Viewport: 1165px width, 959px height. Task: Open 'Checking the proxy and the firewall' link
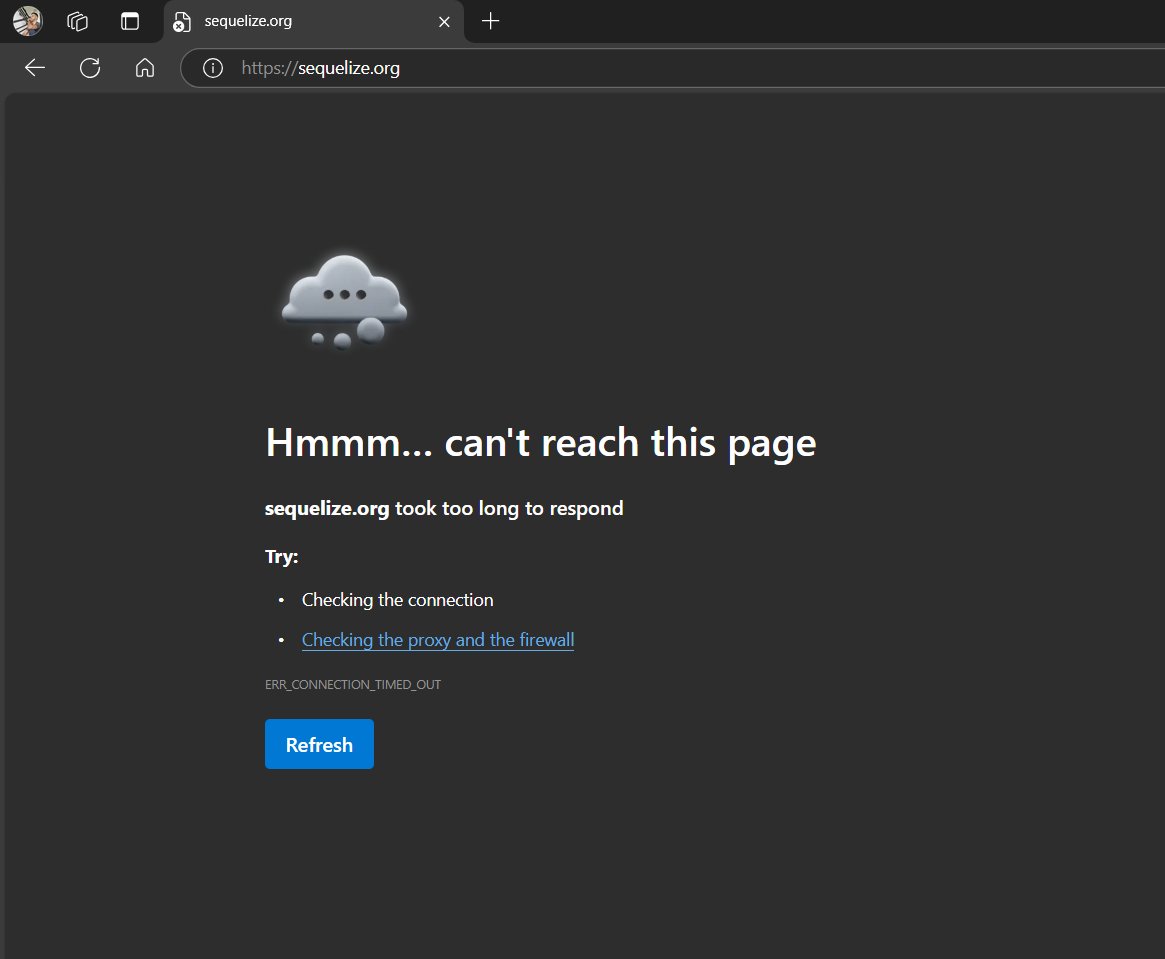point(438,640)
